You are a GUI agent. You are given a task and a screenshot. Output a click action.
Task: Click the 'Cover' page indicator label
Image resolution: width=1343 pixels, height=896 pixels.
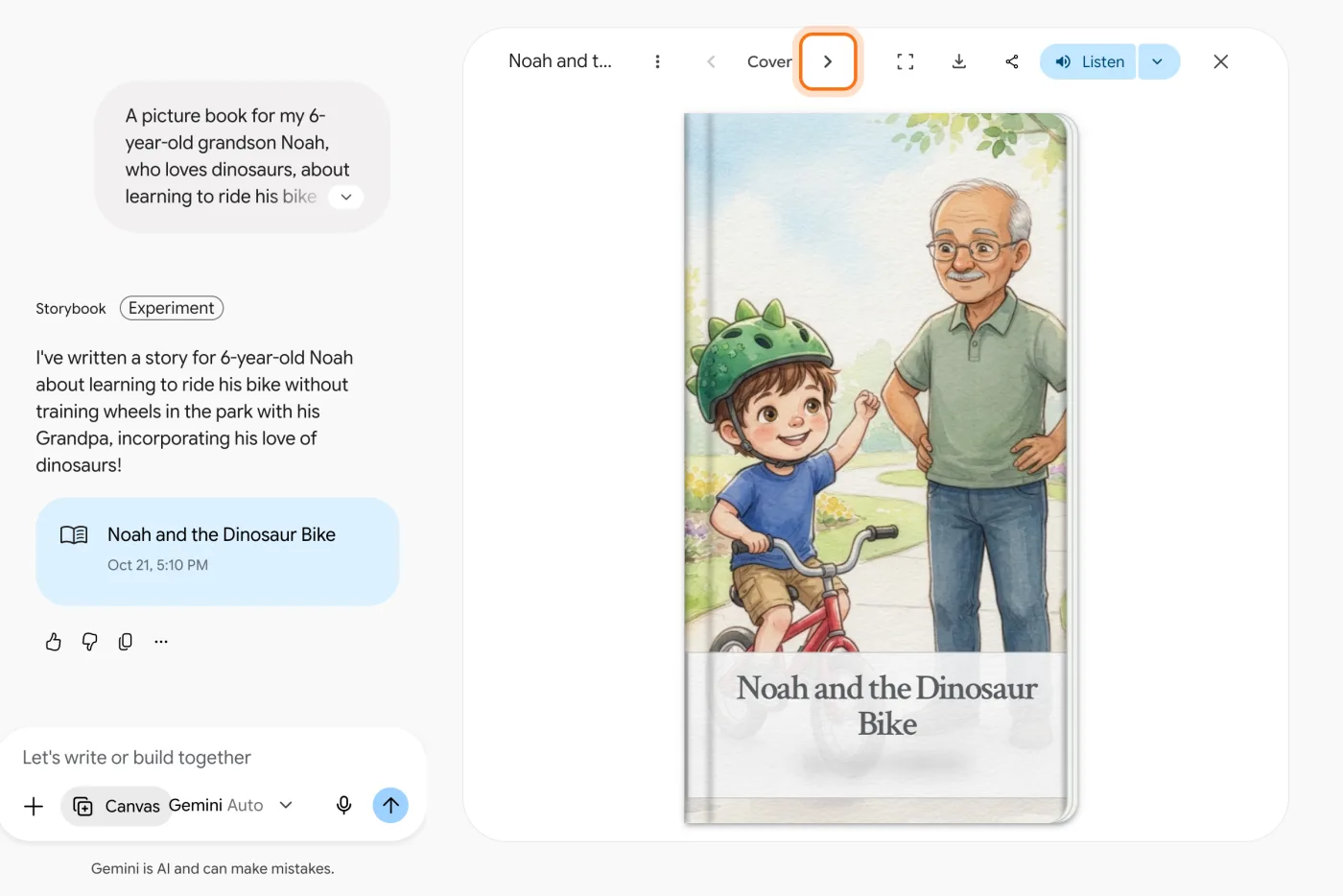click(x=769, y=61)
